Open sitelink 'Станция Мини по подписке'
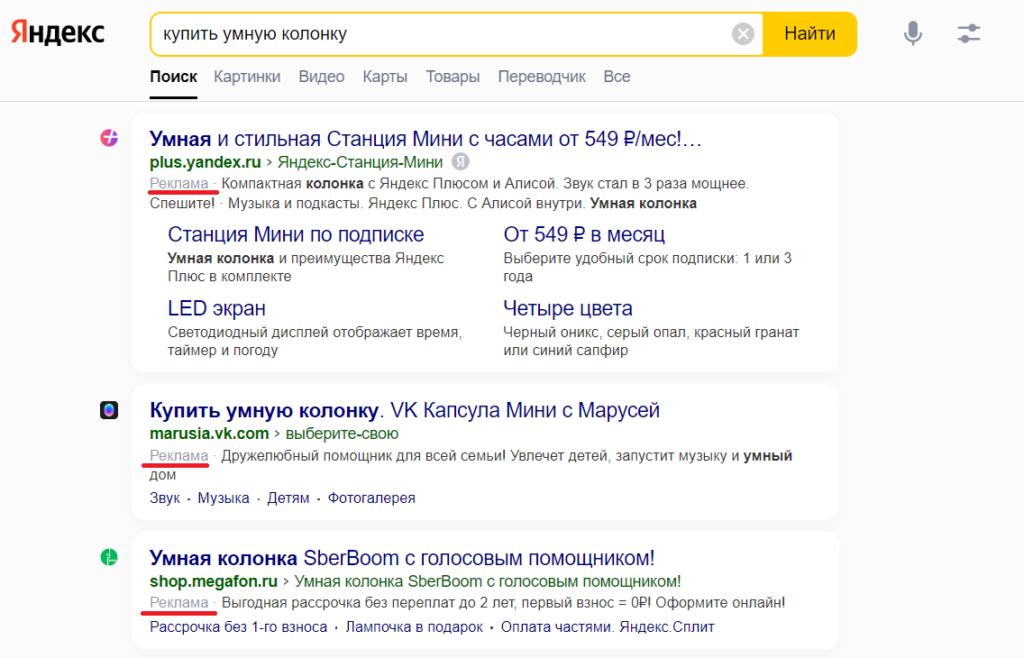Image resolution: width=1024 pixels, height=658 pixels. 296,234
